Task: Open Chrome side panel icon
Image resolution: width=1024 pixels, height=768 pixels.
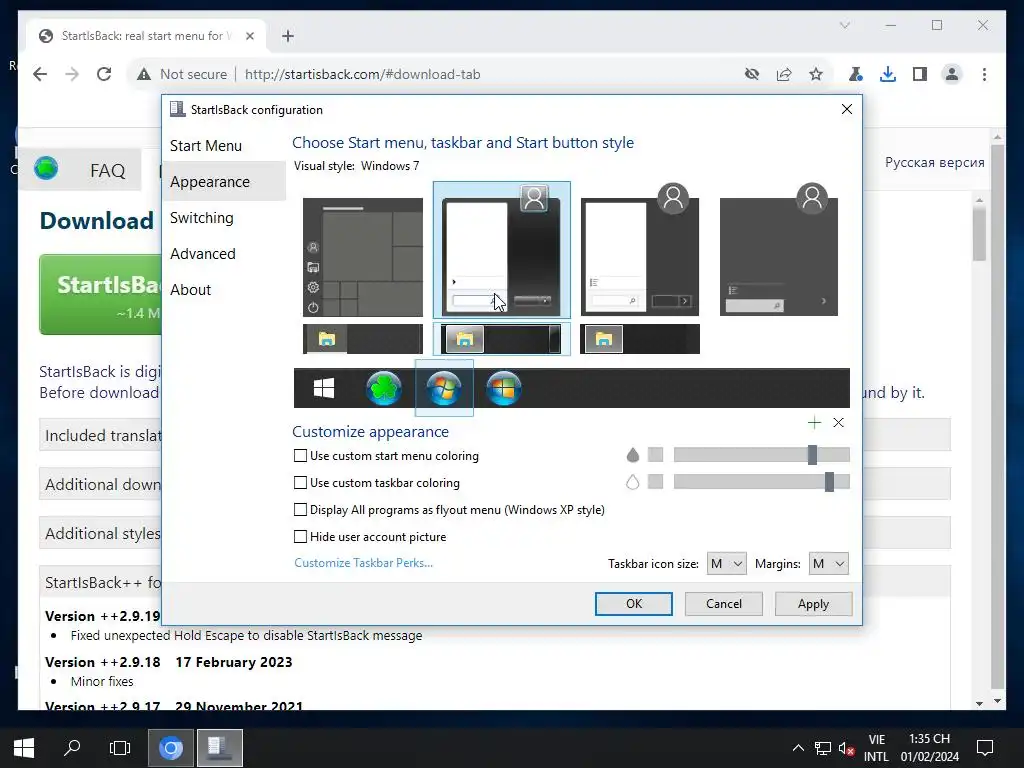Action: [x=920, y=74]
